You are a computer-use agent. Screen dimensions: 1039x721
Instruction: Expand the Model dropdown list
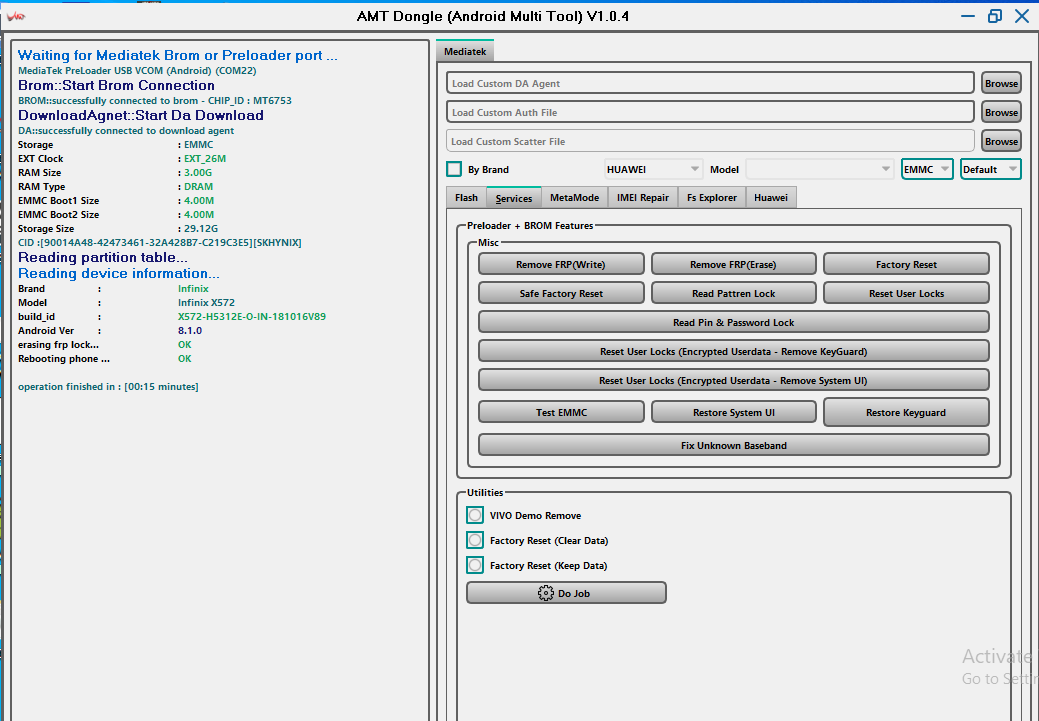819,169
